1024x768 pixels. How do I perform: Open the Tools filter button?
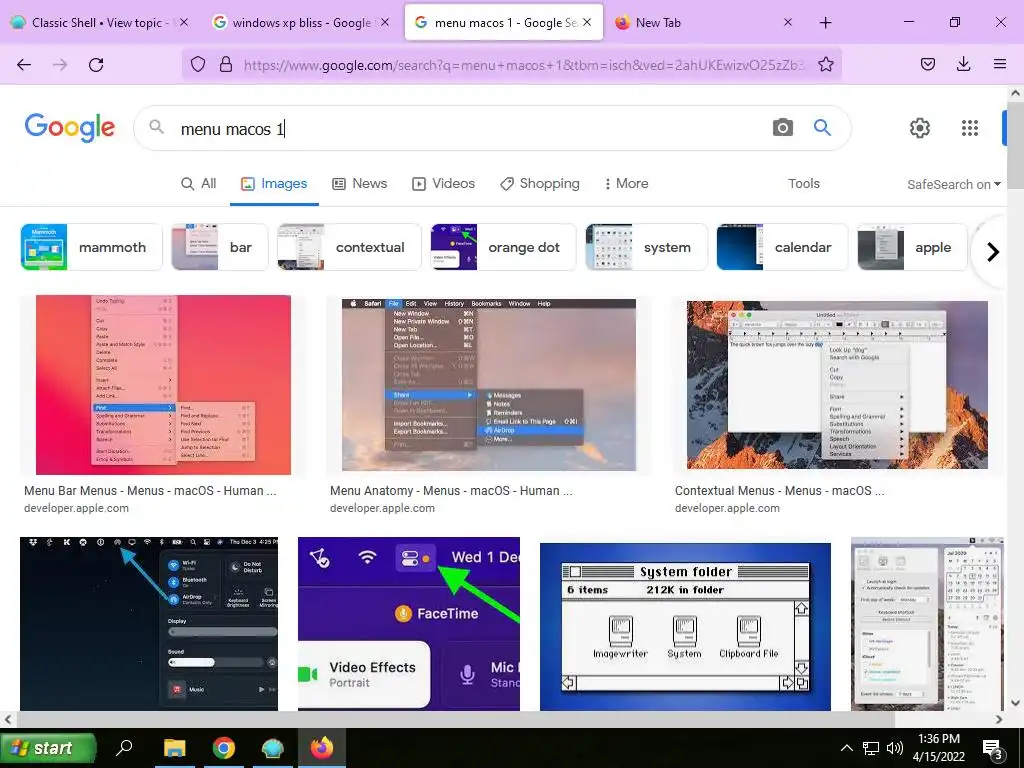click(x=803, y=184)
